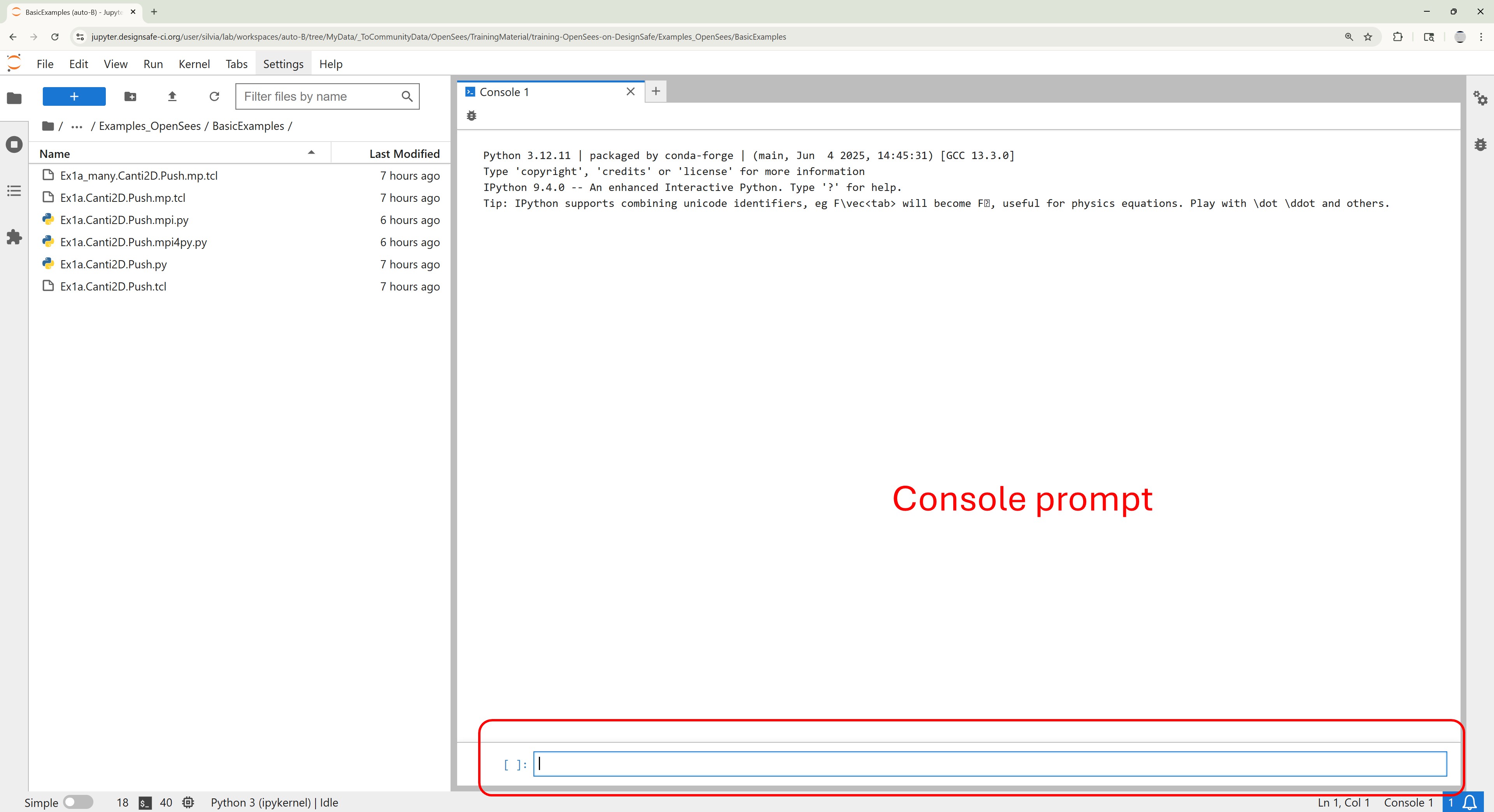The height and width of the screenshot is (812, 1494).
Task: Open Ex1a.Canti2D.Push.py file
Action: pos(113,264)
